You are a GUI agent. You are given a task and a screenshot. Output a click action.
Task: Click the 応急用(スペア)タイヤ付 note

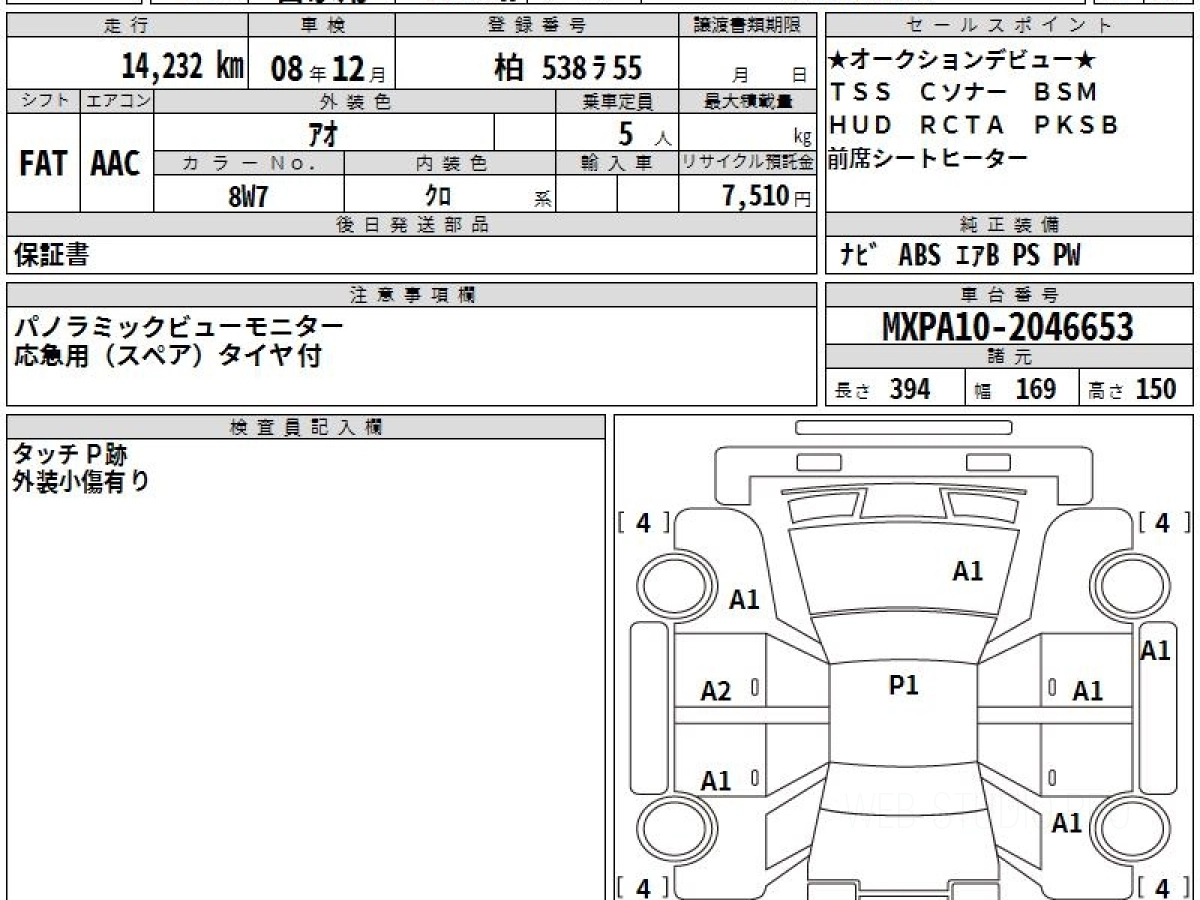(167, 355)
